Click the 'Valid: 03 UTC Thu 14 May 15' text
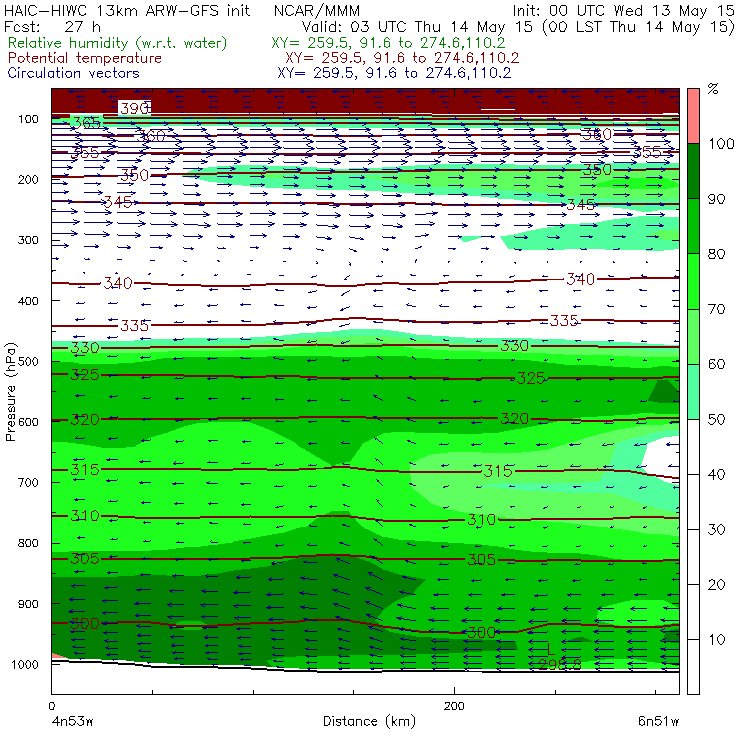Screen dimensions: 740x740 pyautogui.click(x=417, y=27)
